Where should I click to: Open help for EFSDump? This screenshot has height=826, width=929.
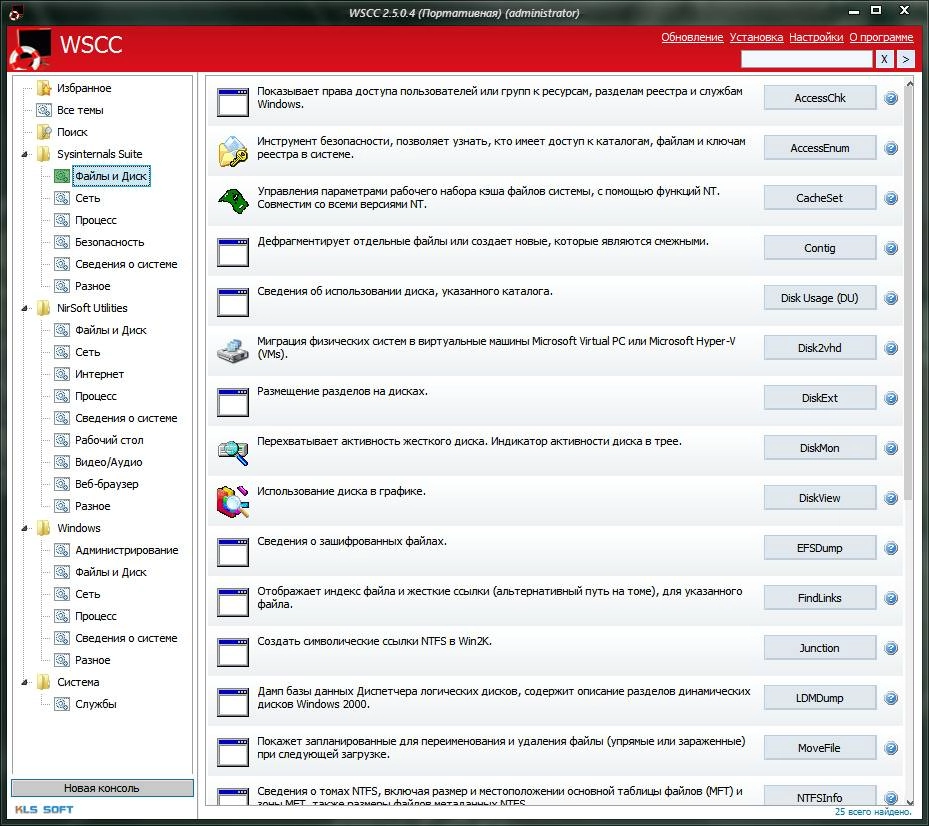coord(890,548)
